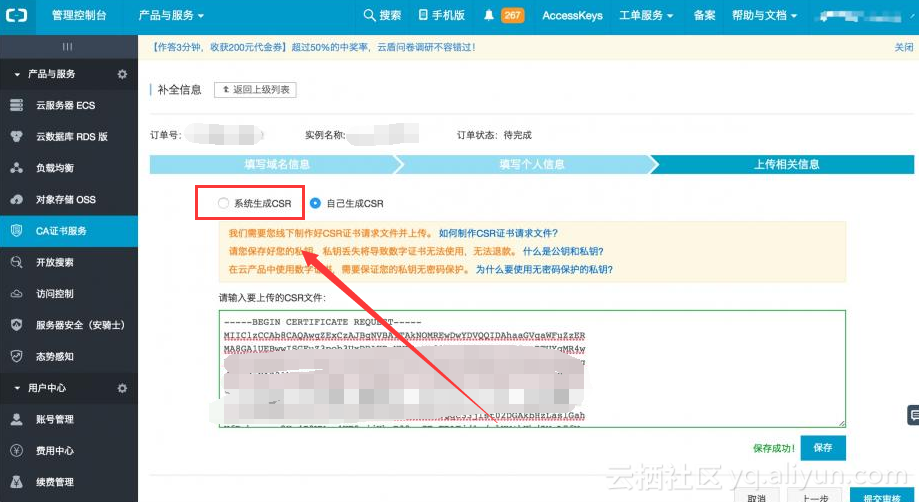Click 返回上级列表 back button
The width and height of the screenshot is (919, 502).
255,90
